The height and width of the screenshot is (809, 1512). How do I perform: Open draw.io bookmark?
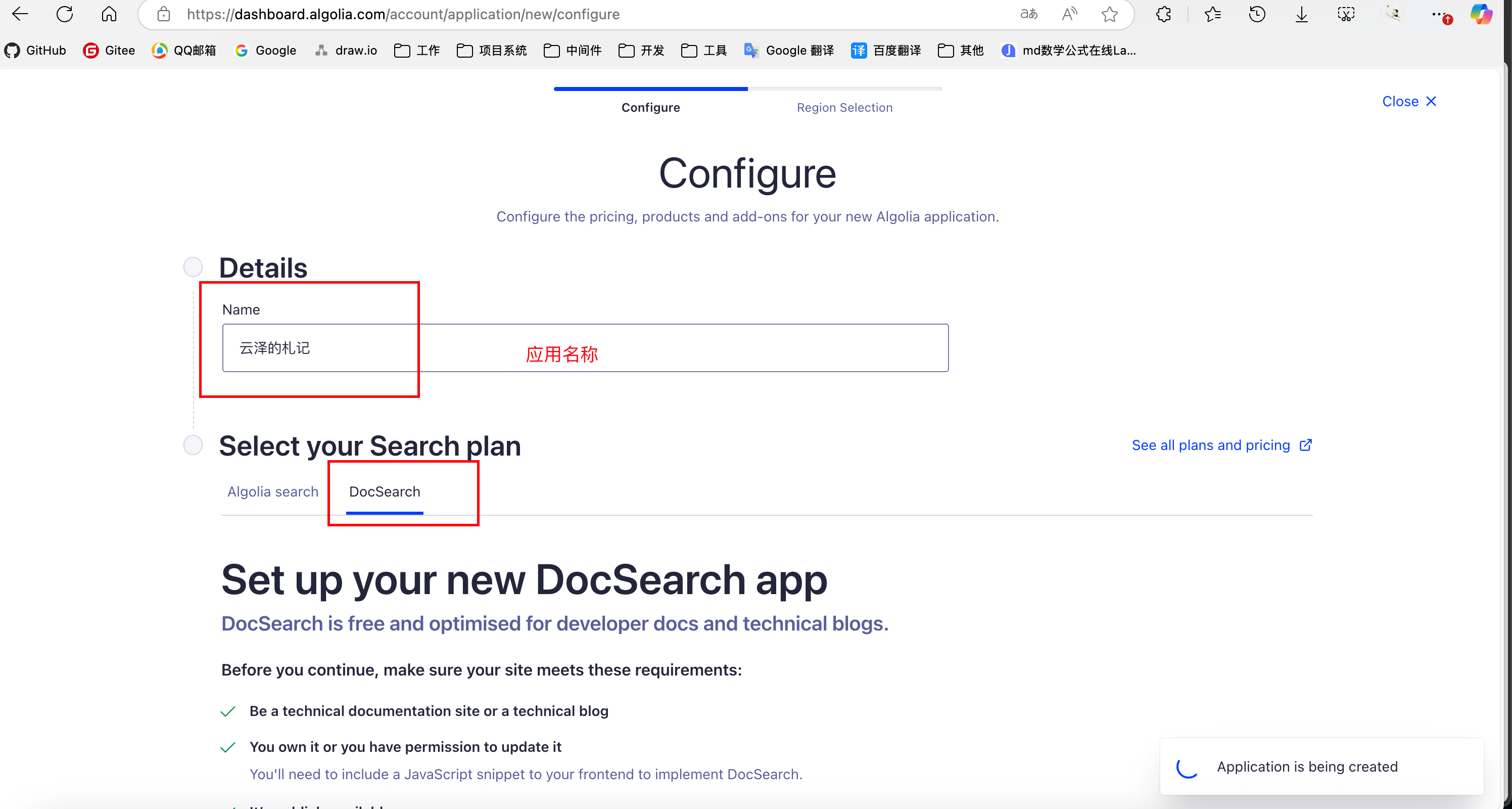346,51
